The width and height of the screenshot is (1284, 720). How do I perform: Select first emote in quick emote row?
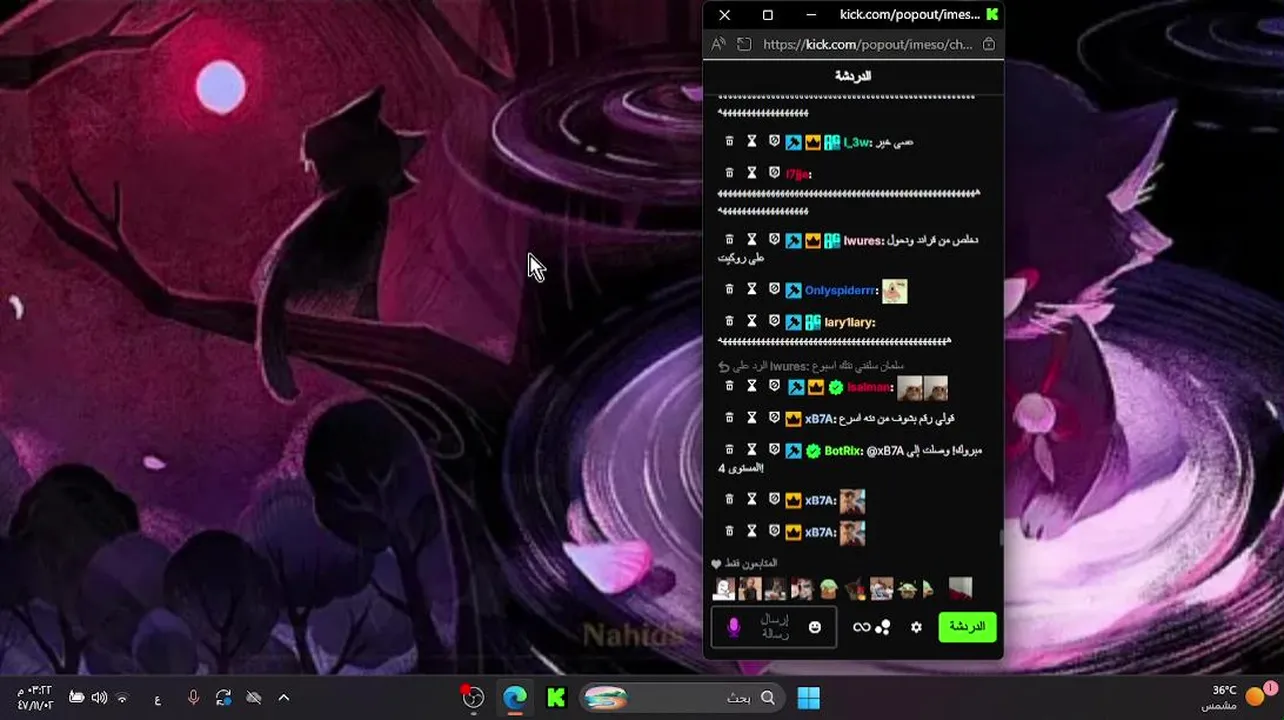(724, 589)
